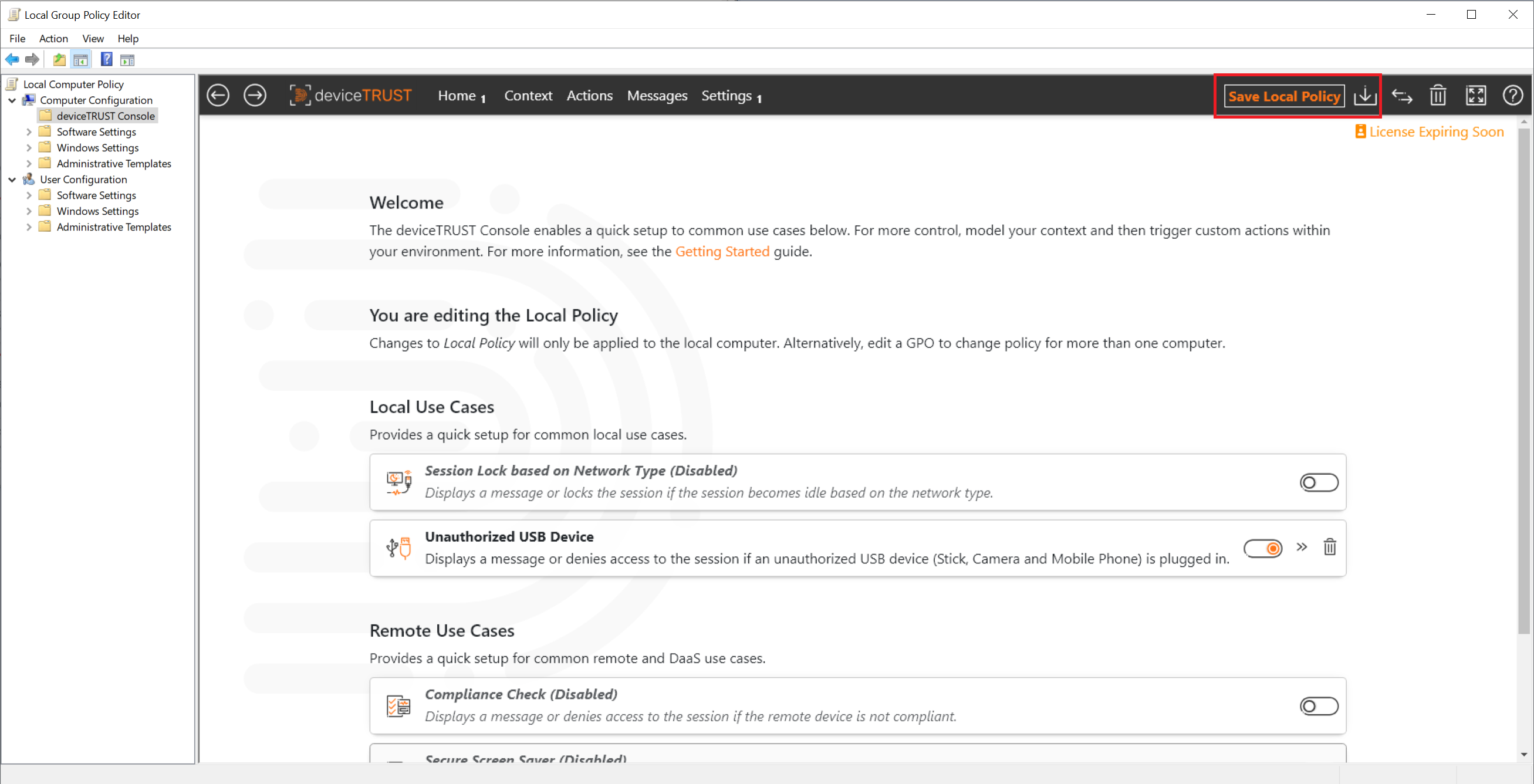The image size is (1534, 784).
Task: Collapse the Computer Configuration tree node
Action: pyautogui.click(x=12, y=100)
